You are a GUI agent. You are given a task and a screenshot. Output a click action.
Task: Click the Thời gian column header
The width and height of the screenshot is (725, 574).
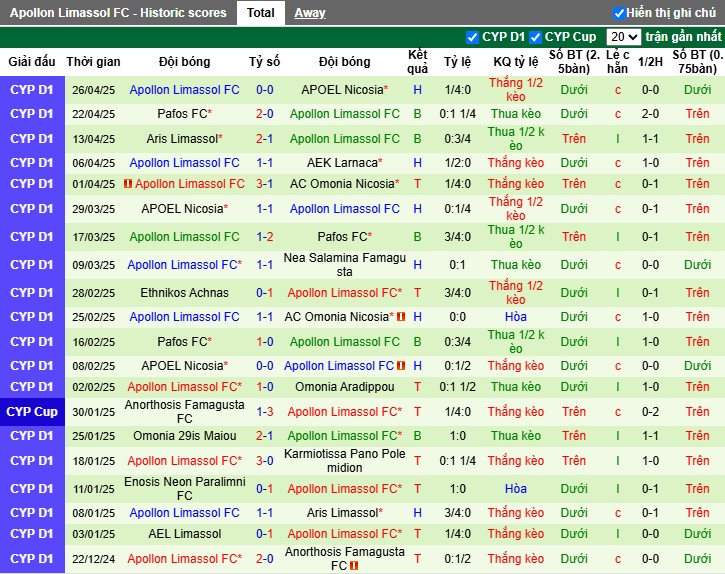(93, 62)
